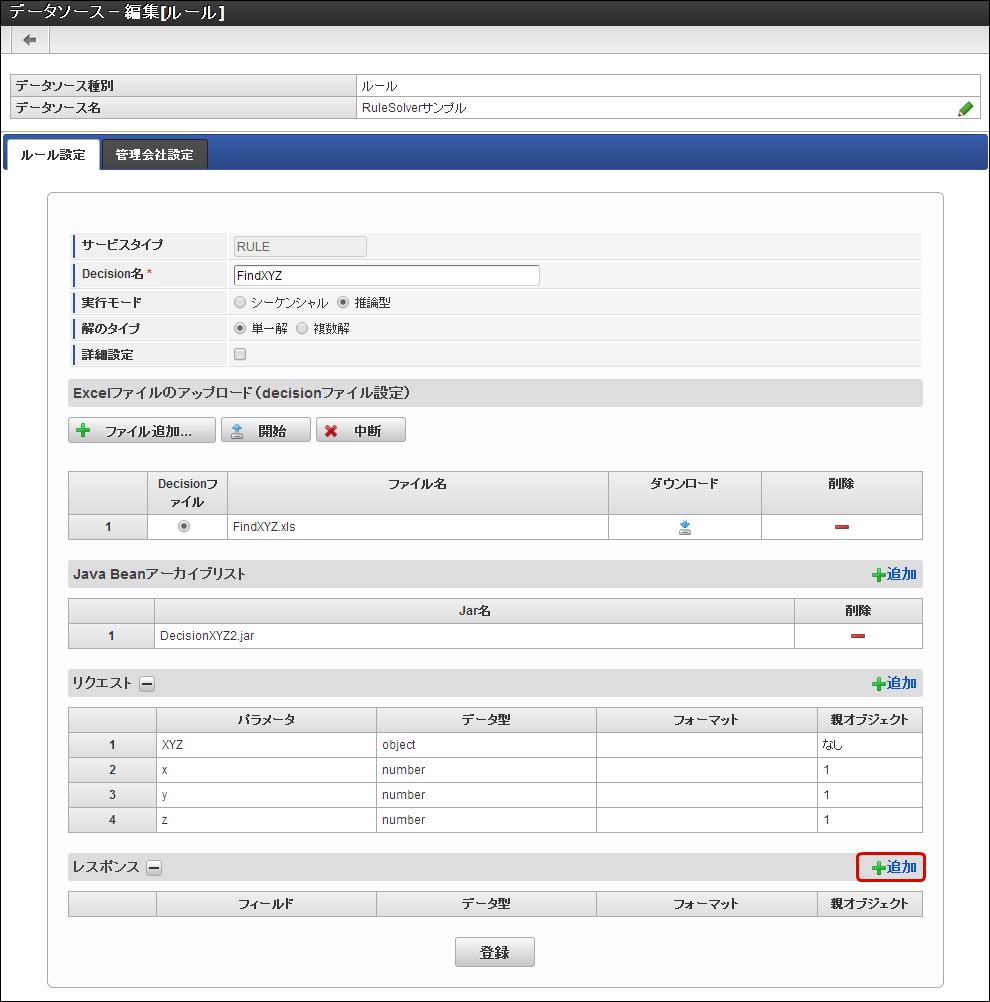
Task: Collapse the リクエスト section
Action: click(x=147, y=684)
